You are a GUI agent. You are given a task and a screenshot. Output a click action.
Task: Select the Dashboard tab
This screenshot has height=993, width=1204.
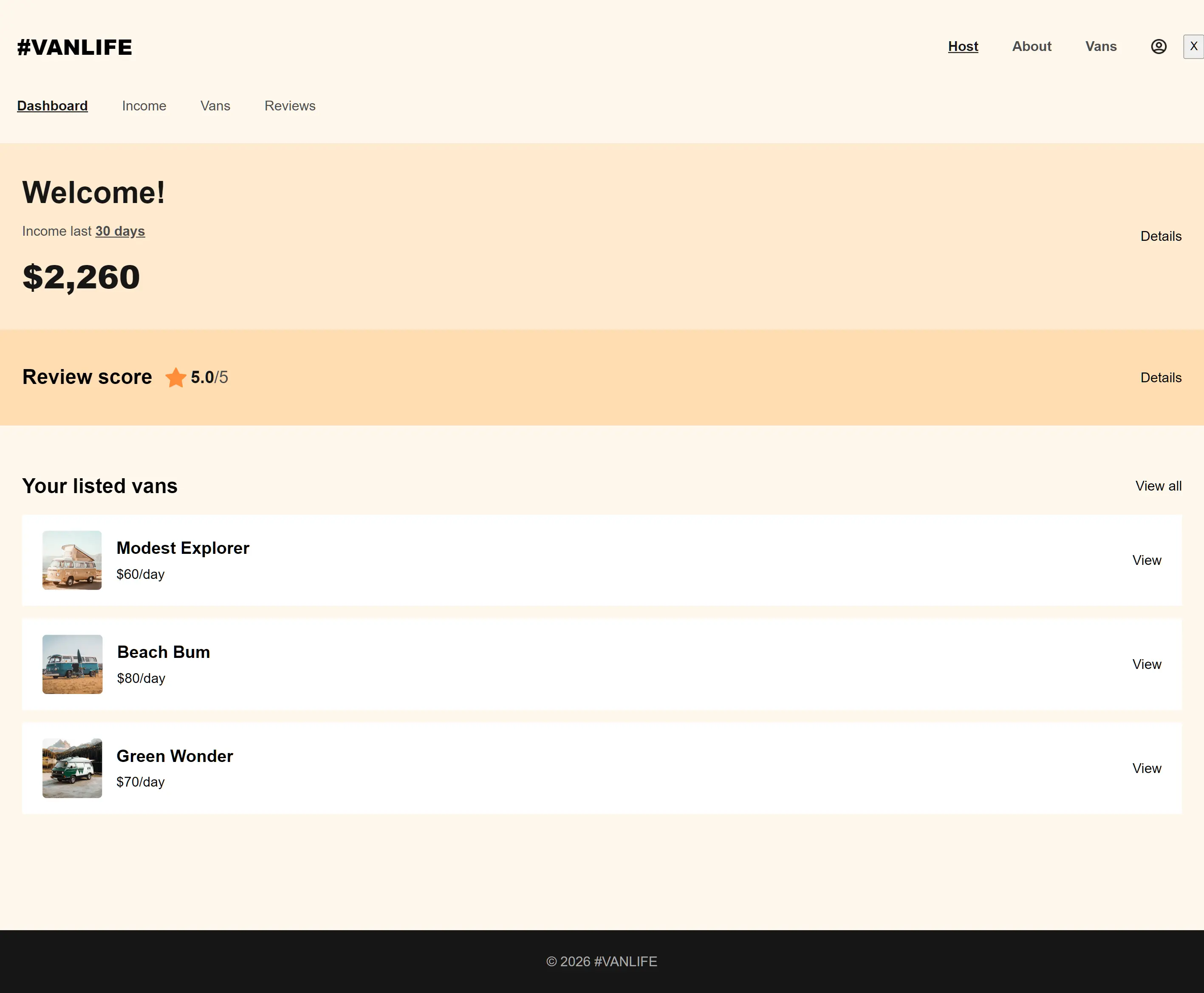point(52,106)
